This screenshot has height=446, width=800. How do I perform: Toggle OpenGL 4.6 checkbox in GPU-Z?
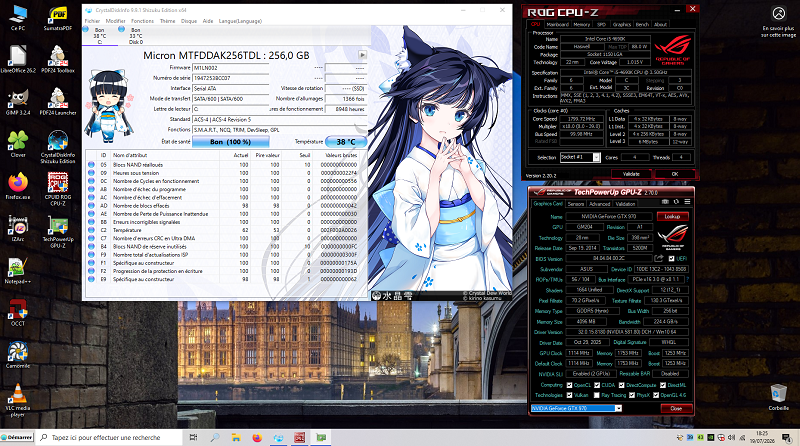(656, 395)
